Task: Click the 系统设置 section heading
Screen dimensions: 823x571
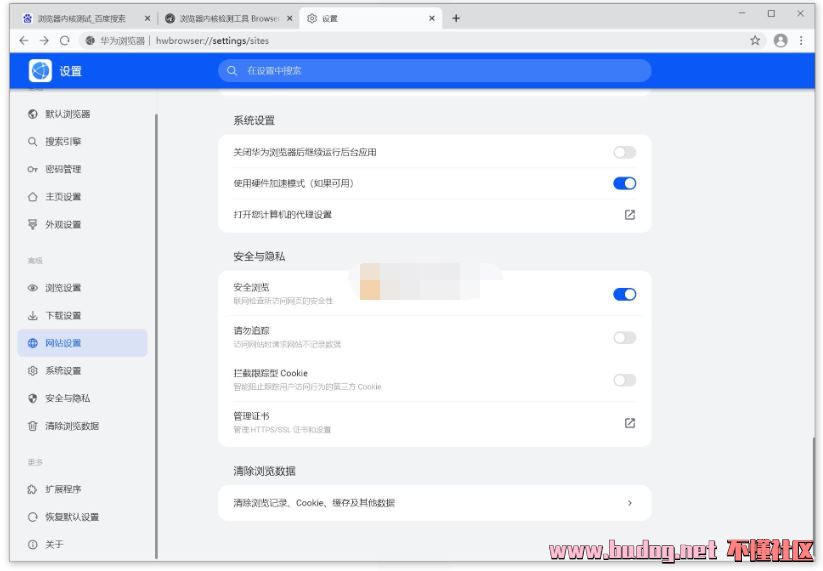Action: [x=254, y=121]
